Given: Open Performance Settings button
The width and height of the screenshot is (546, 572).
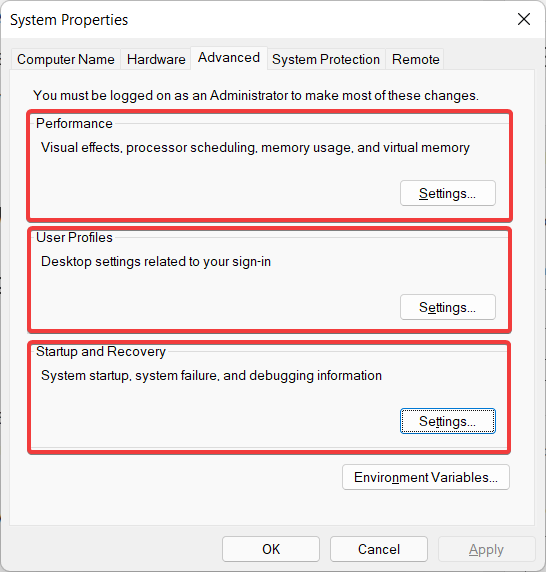Looking at the screenshot, I should click(x=448, y=193).
